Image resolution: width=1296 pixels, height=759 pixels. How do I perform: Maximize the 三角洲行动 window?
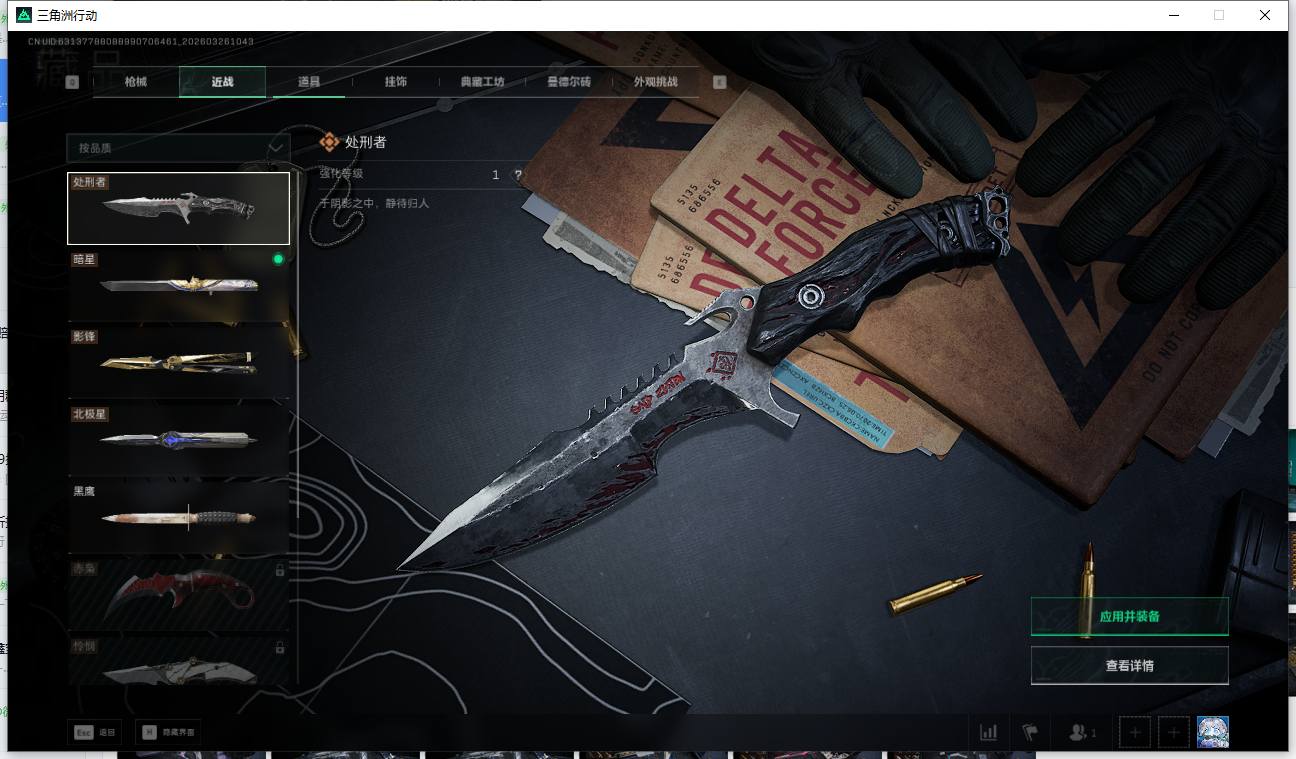(x=1218, y=15)
